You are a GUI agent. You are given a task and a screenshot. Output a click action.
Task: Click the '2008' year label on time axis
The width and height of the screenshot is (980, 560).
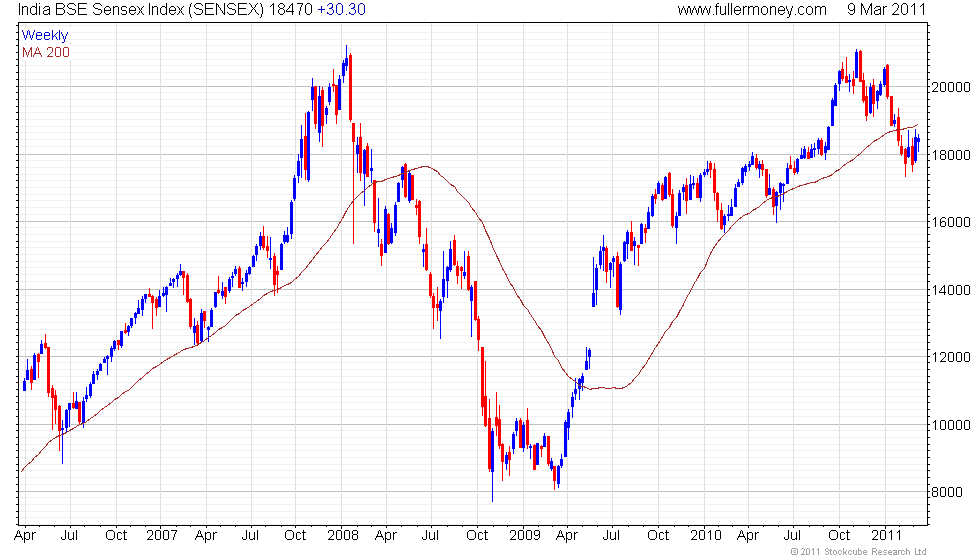[343, 535]
